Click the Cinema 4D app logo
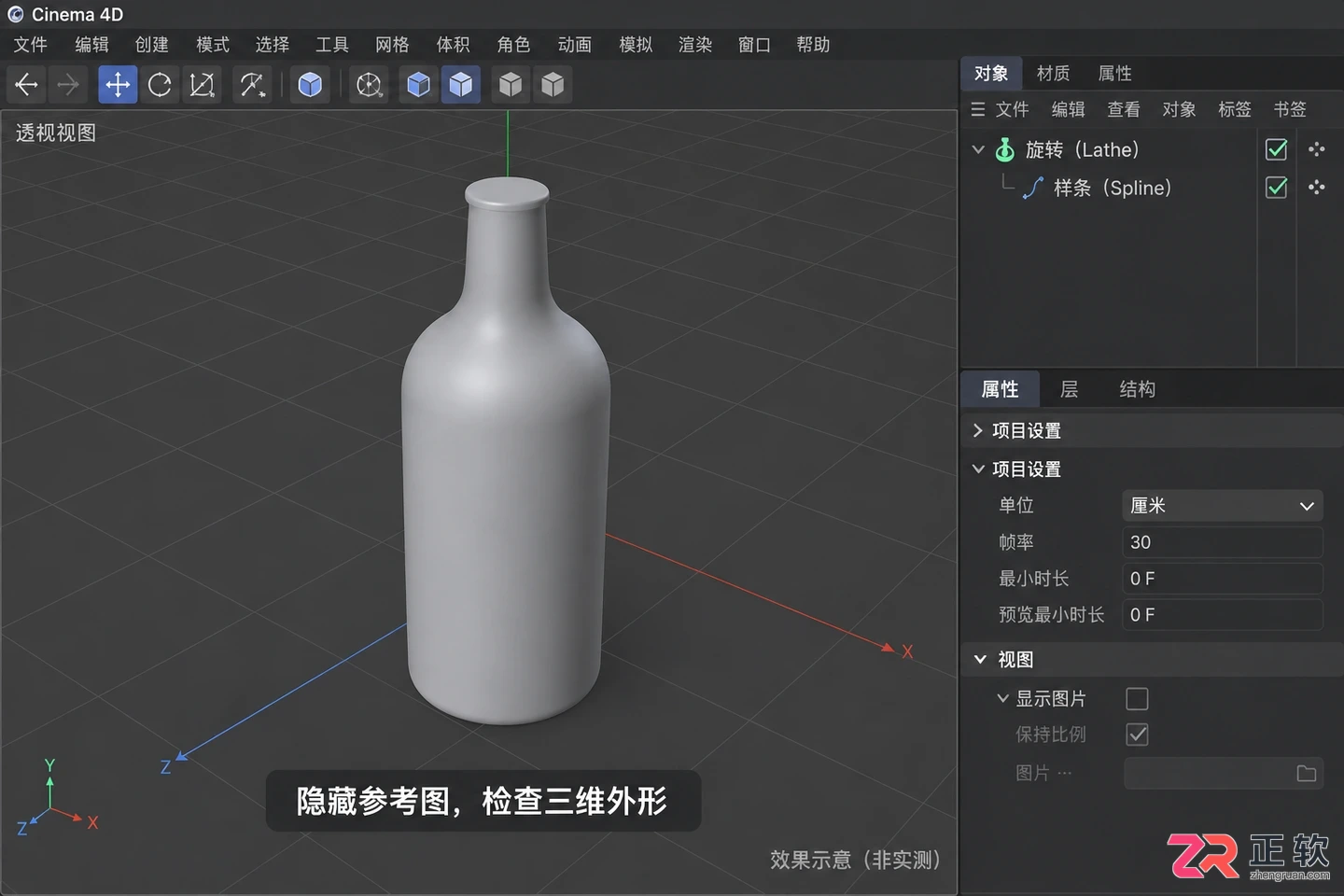The height and width of the screenshot is (896, 1344). [15, 14]
